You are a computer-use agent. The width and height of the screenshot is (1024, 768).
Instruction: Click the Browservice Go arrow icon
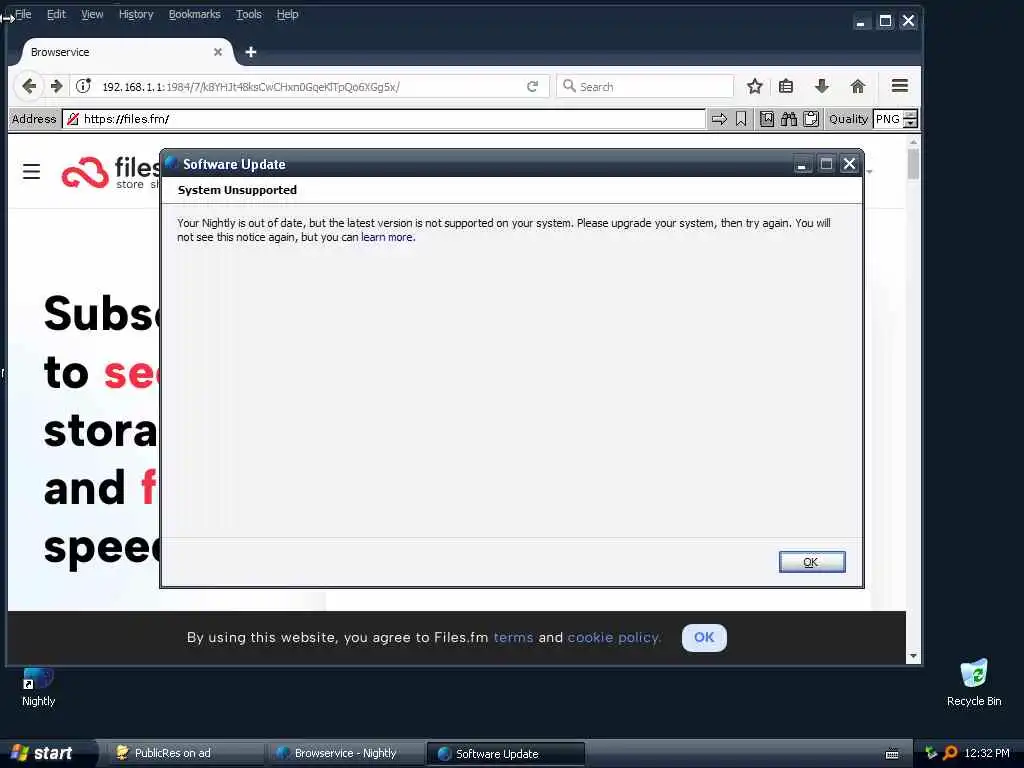(x=719, y=119)
